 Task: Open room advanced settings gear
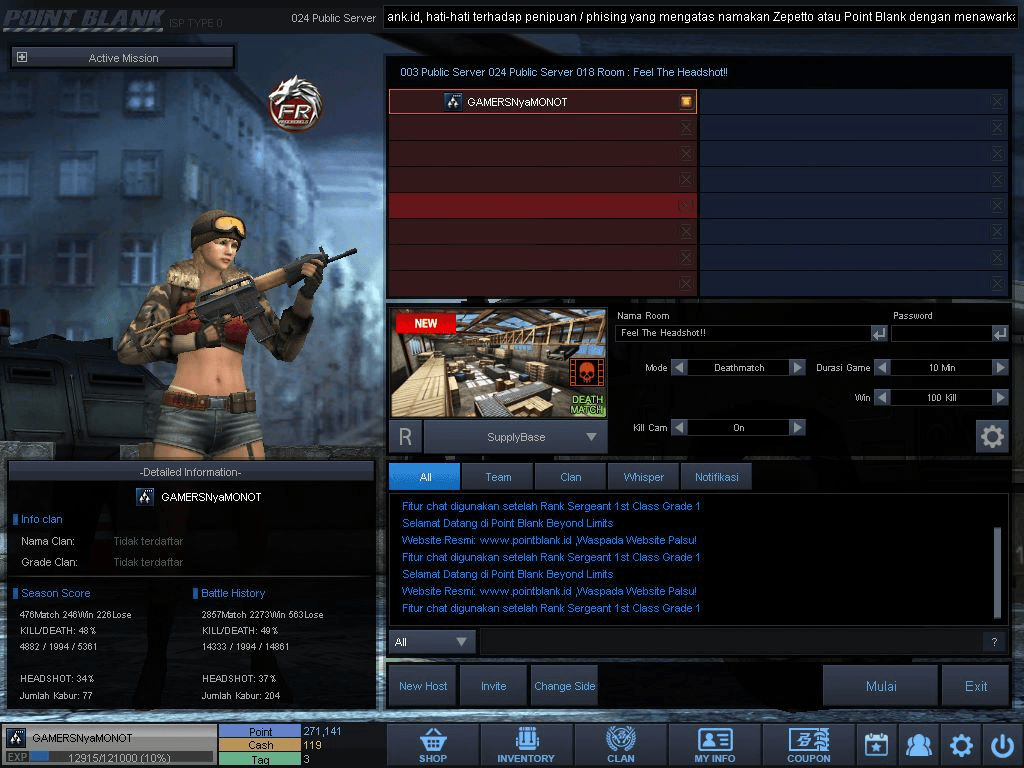(x=992, y=436)
